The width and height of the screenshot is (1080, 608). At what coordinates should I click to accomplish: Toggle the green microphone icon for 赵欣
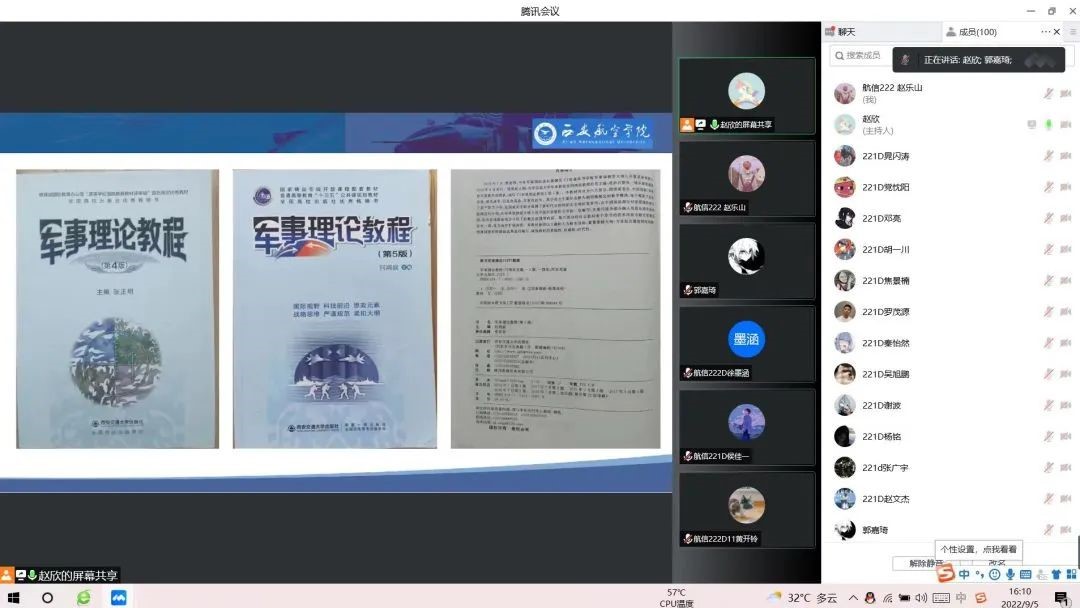[x=1048, y=124]
